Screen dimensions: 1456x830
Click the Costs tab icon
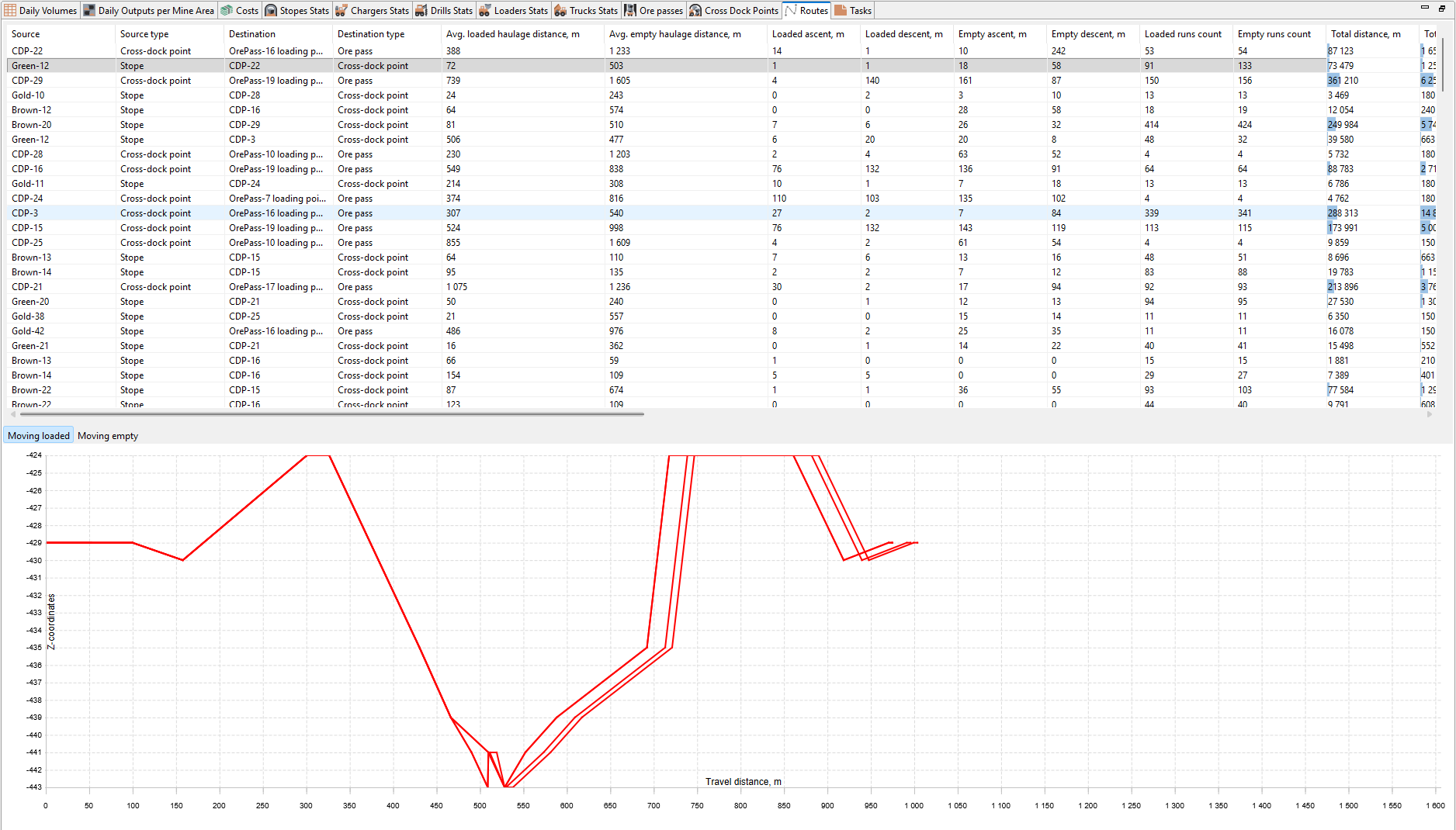pos(227,10)
